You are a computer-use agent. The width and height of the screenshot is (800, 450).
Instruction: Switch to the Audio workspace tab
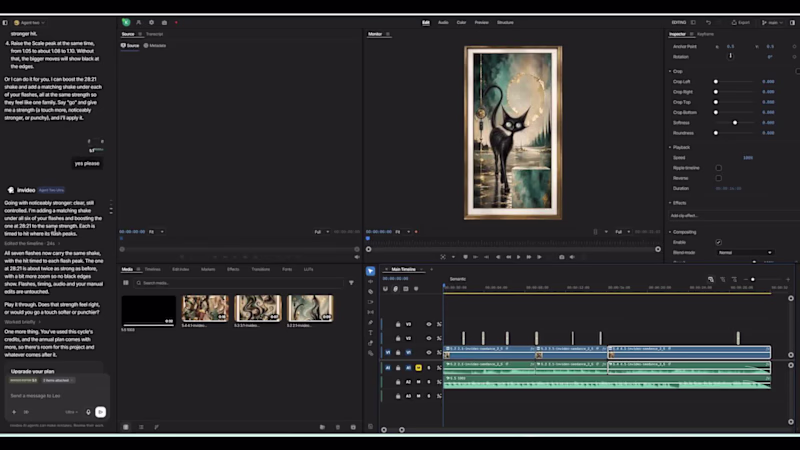443,22
